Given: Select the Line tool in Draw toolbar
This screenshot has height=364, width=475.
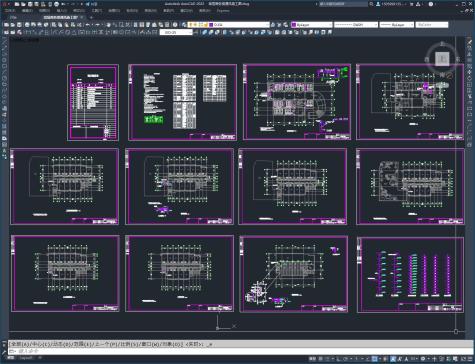Looking at the screenshot, I should 5,43.
